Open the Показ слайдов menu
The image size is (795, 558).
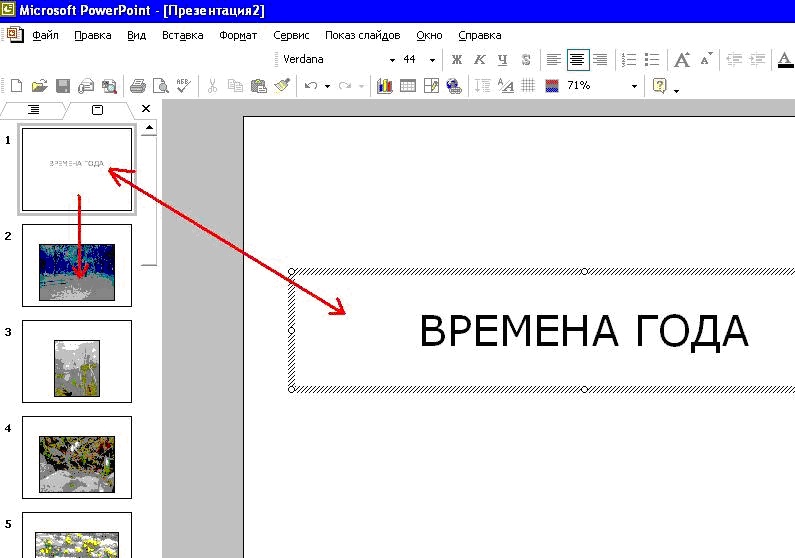(363, 35)
